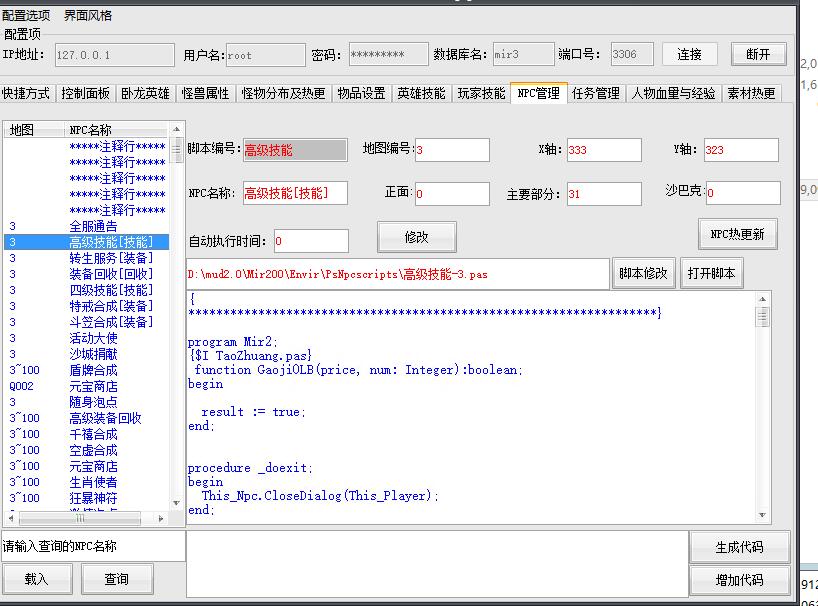Screen dimensions: 818x606
Task: Select 沙城捐献 in NPC list
Action: click(93, 354)
